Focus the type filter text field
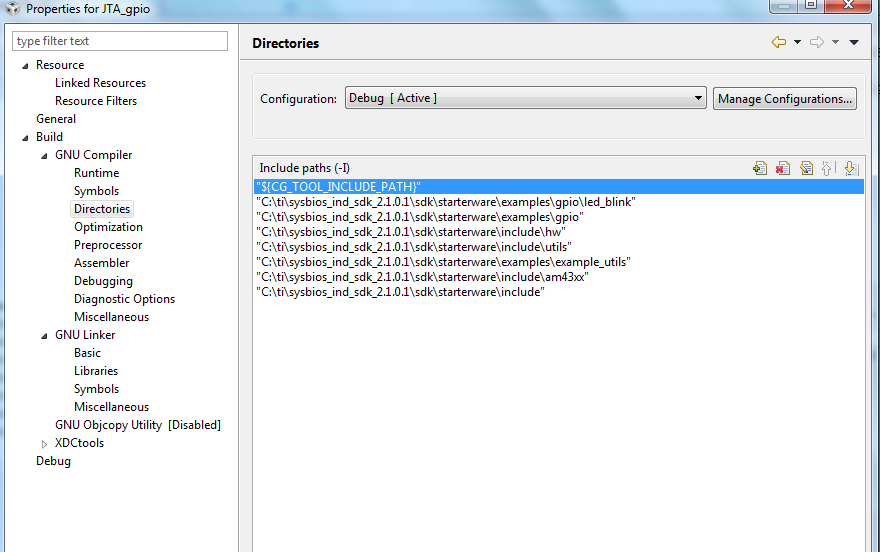This screenshot has height=552, width=880. (120, 41)
